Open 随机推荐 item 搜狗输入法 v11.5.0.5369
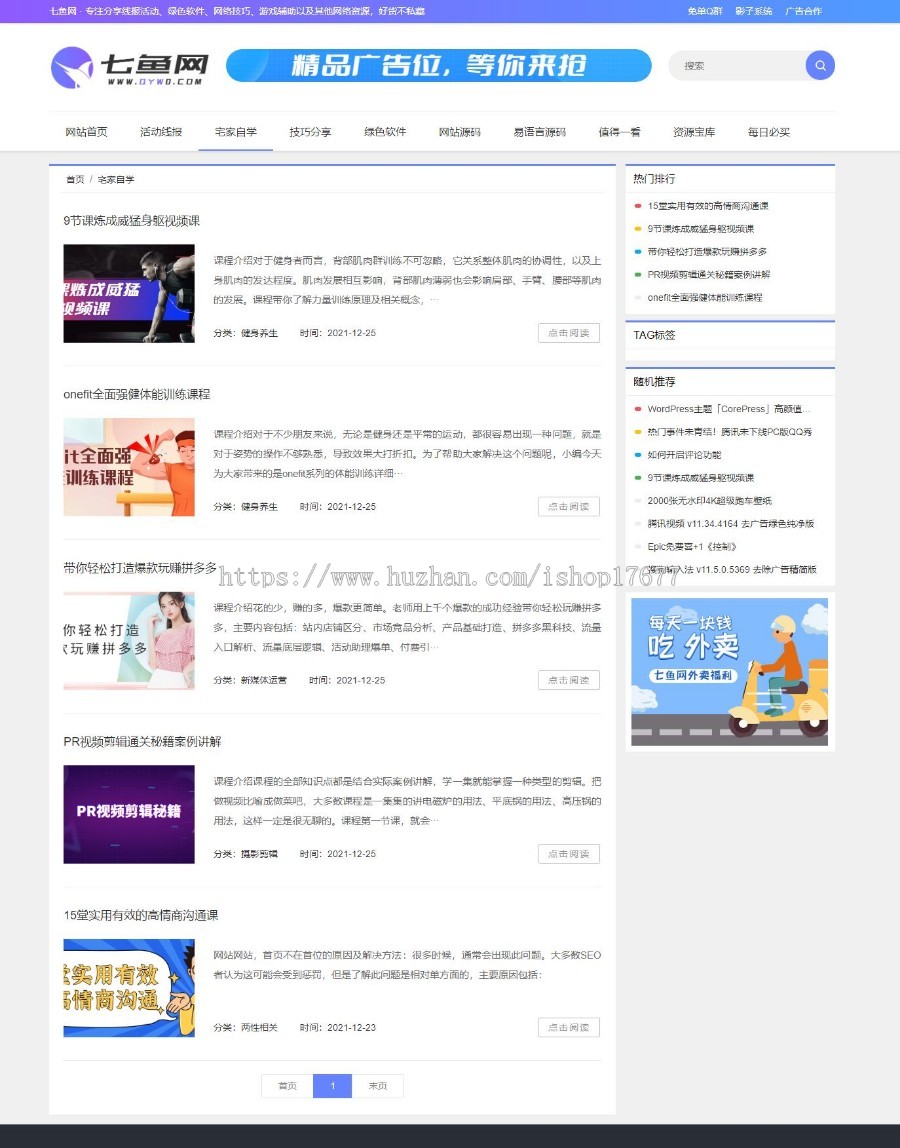This screenshot has height=1148, width=900. [x=732, y=569]
